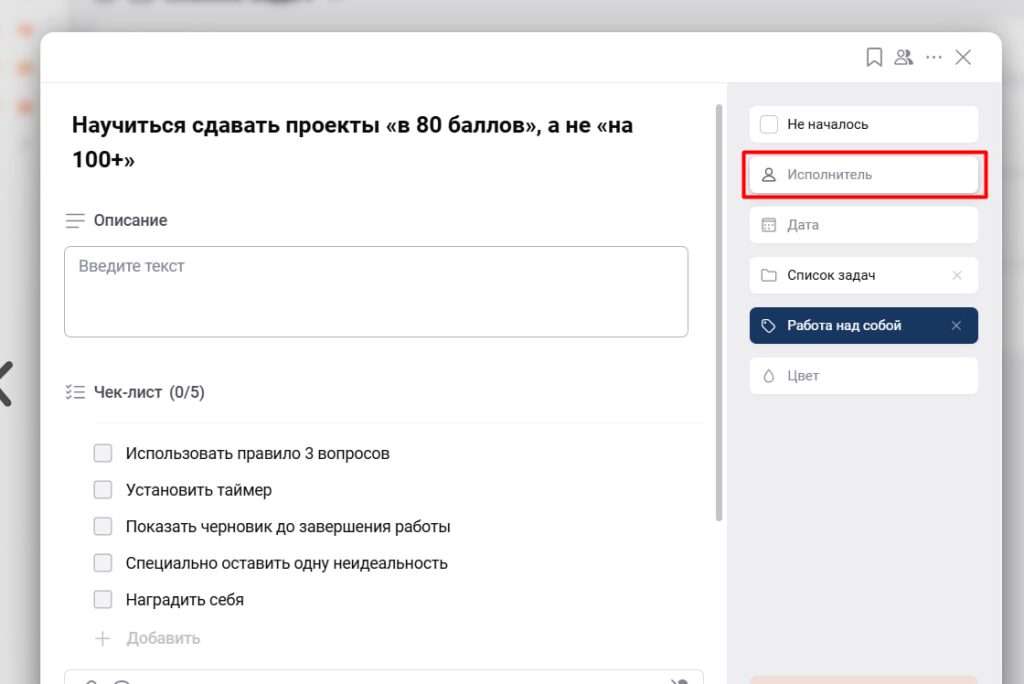Viewport: 1024px width, 684px height.
Task: Click the «Введите текст» description field
Action: coord(376,291)
